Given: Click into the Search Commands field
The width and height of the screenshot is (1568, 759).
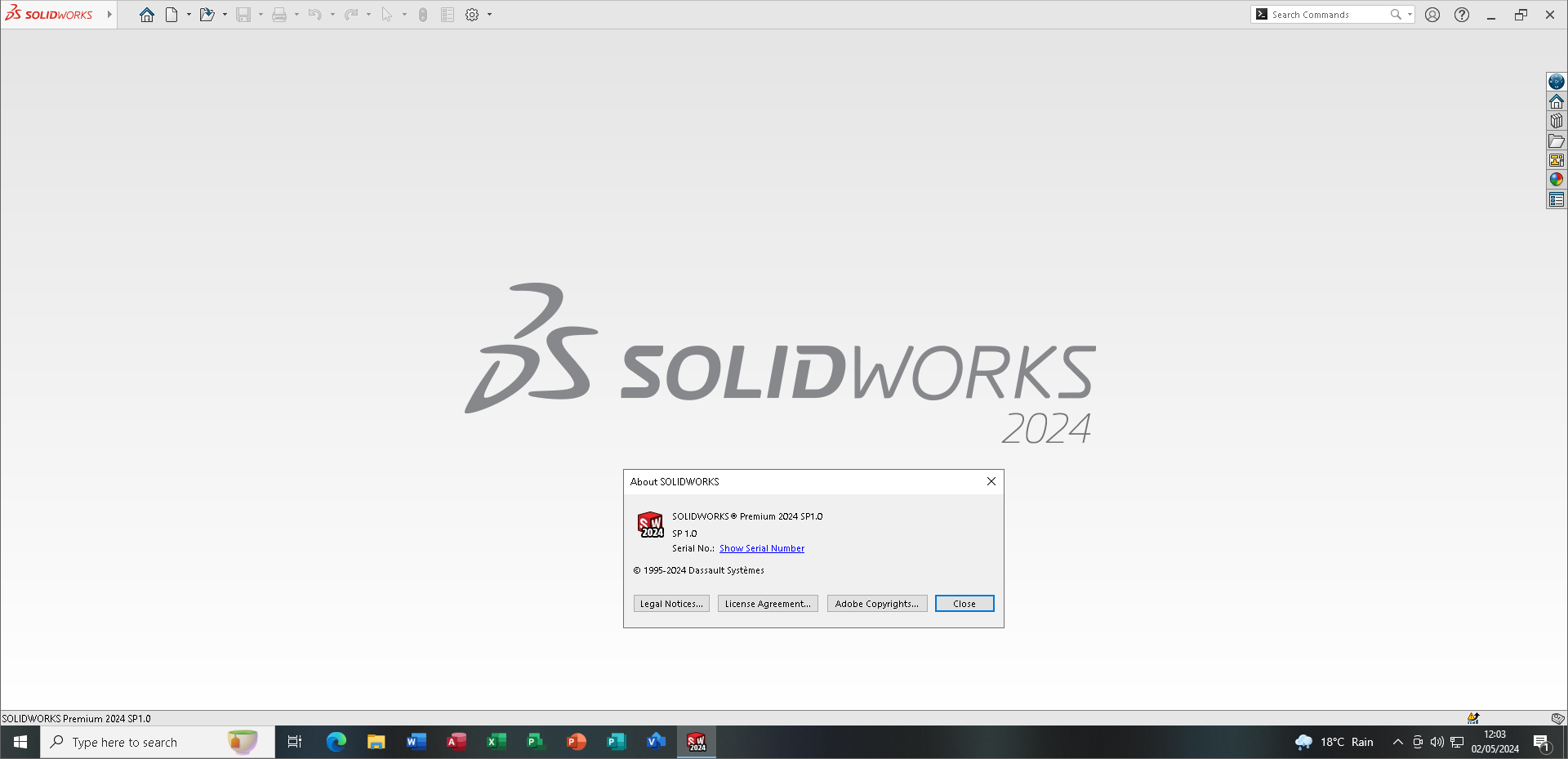Looking at the screenshot, I should click(1328, 15).
